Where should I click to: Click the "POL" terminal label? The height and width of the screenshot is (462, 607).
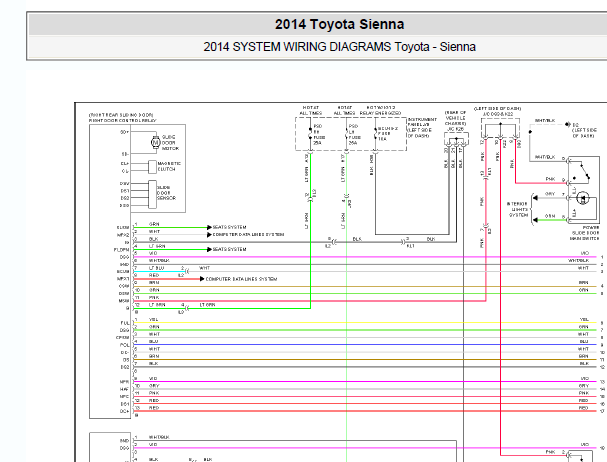click(x=124, y=345)
